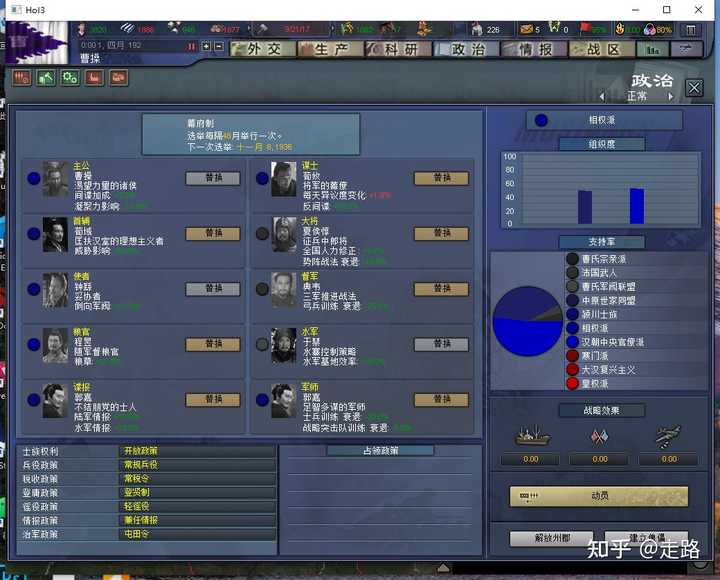The width and height of the screenshot is (720, 580).
Task: Click the purple national flag of 曹操
Action: (x=37, y=42)
